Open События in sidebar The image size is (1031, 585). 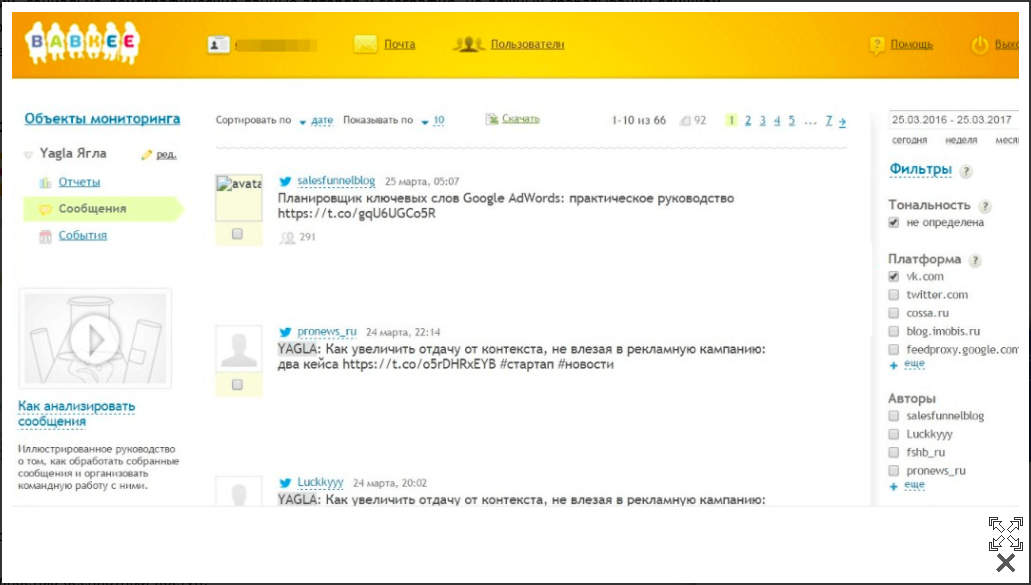[x=82, y=236]
